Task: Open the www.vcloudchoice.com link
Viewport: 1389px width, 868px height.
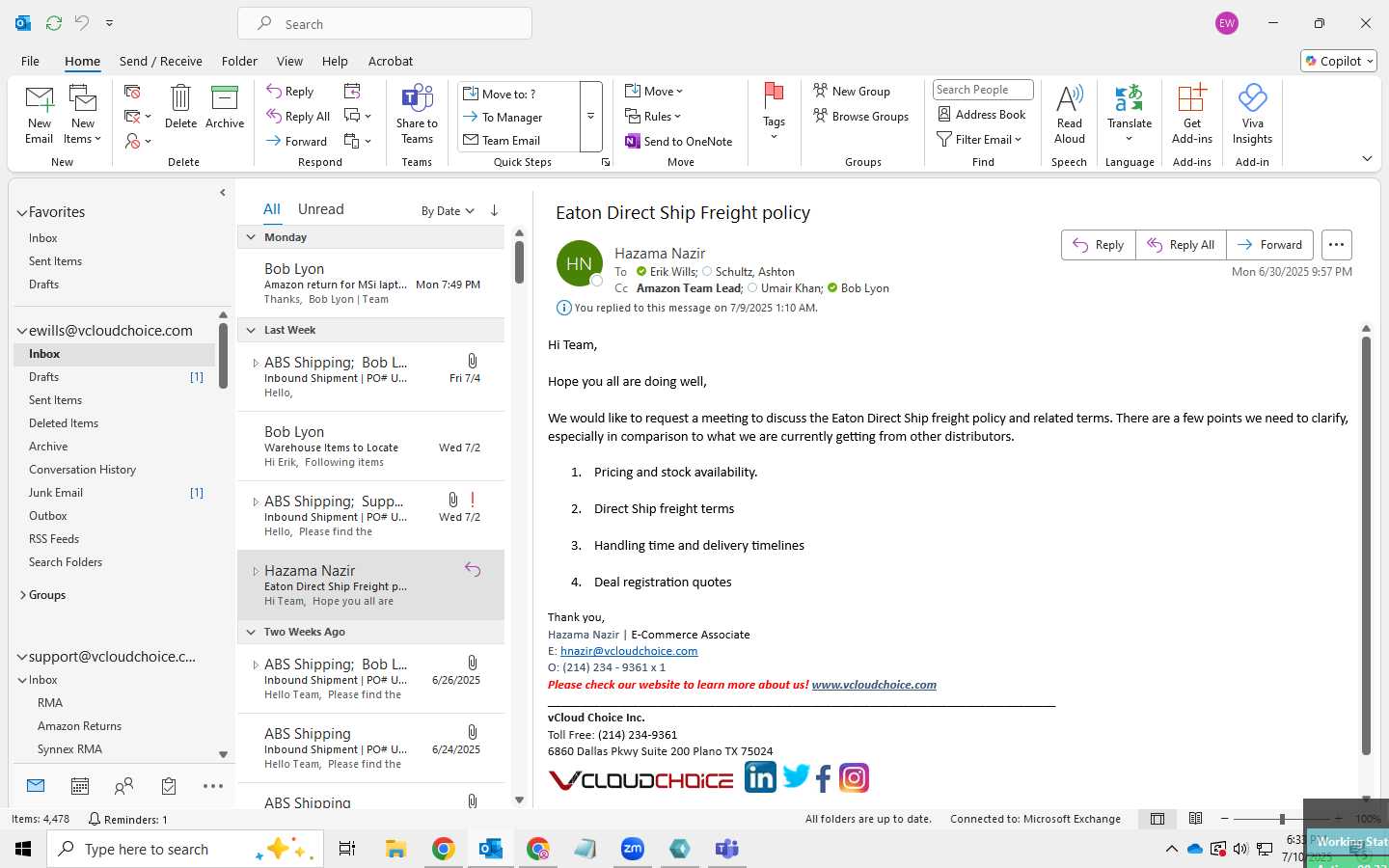Action: [x=874, y=685]
